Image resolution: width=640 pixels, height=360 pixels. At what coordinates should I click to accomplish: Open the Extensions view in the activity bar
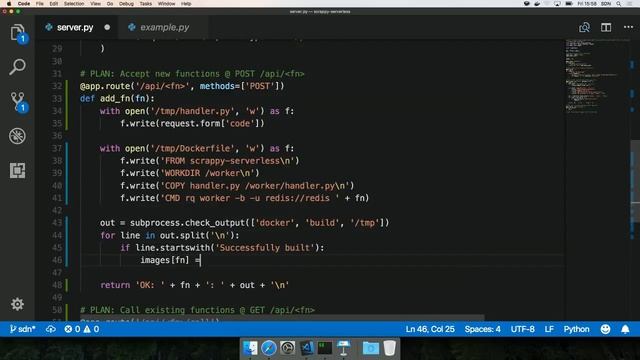pyautogui.click(x=17, y=170)
